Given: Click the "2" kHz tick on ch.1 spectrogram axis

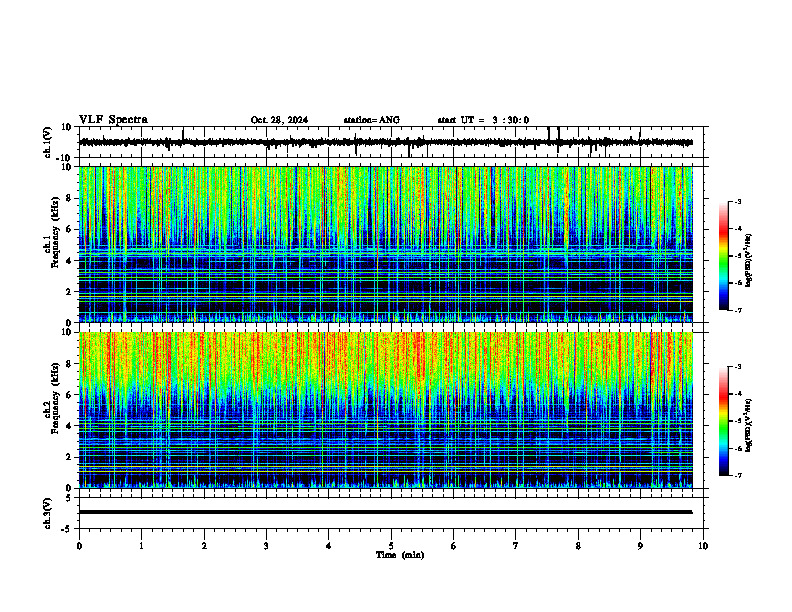Looking at the screenshot, I should tap(70, 292).
